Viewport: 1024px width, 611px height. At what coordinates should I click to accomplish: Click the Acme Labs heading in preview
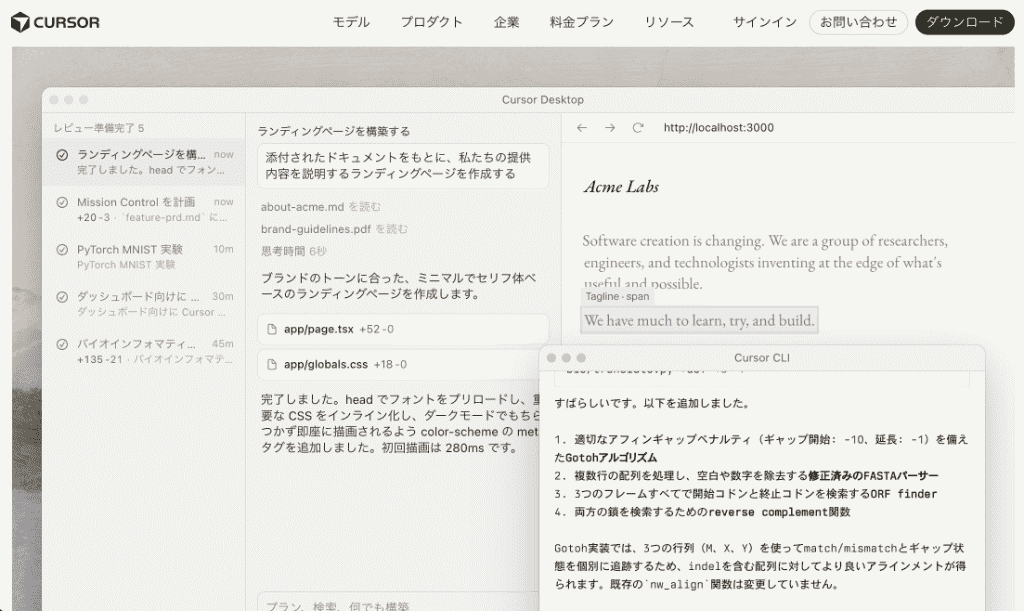[621, 187]
